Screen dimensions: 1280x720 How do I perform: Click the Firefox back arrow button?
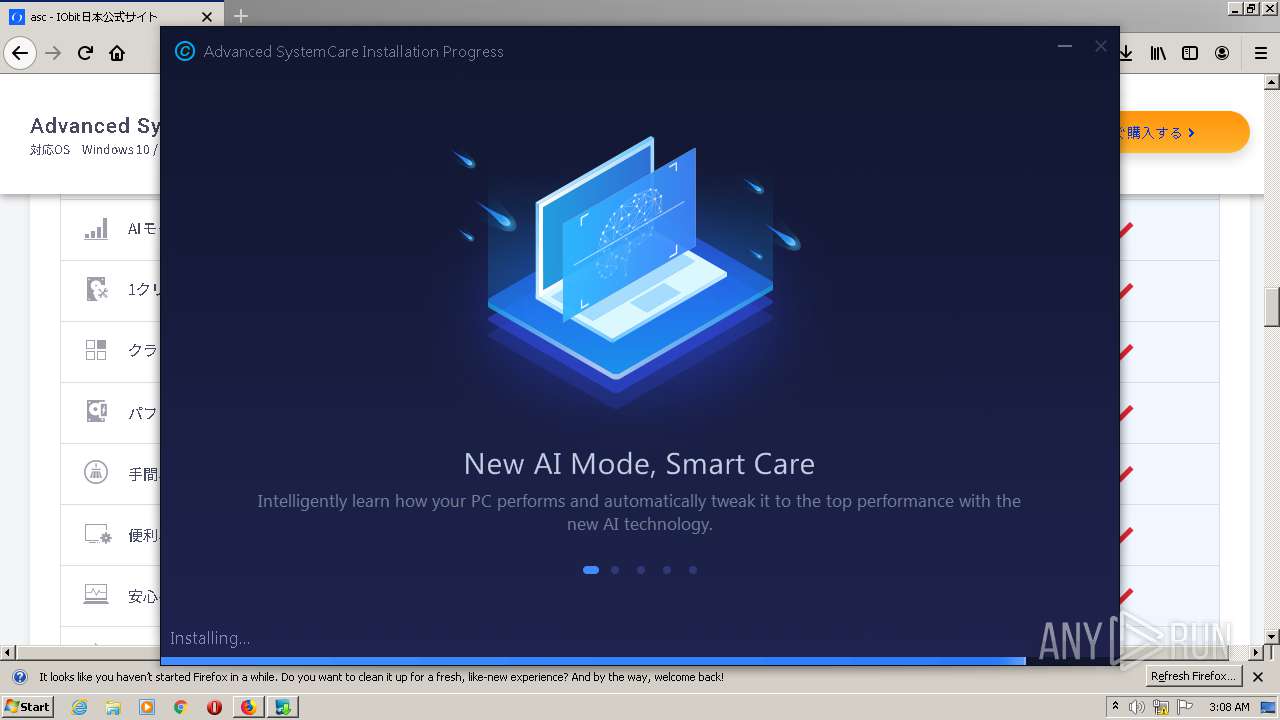click(x=20, y=53)
